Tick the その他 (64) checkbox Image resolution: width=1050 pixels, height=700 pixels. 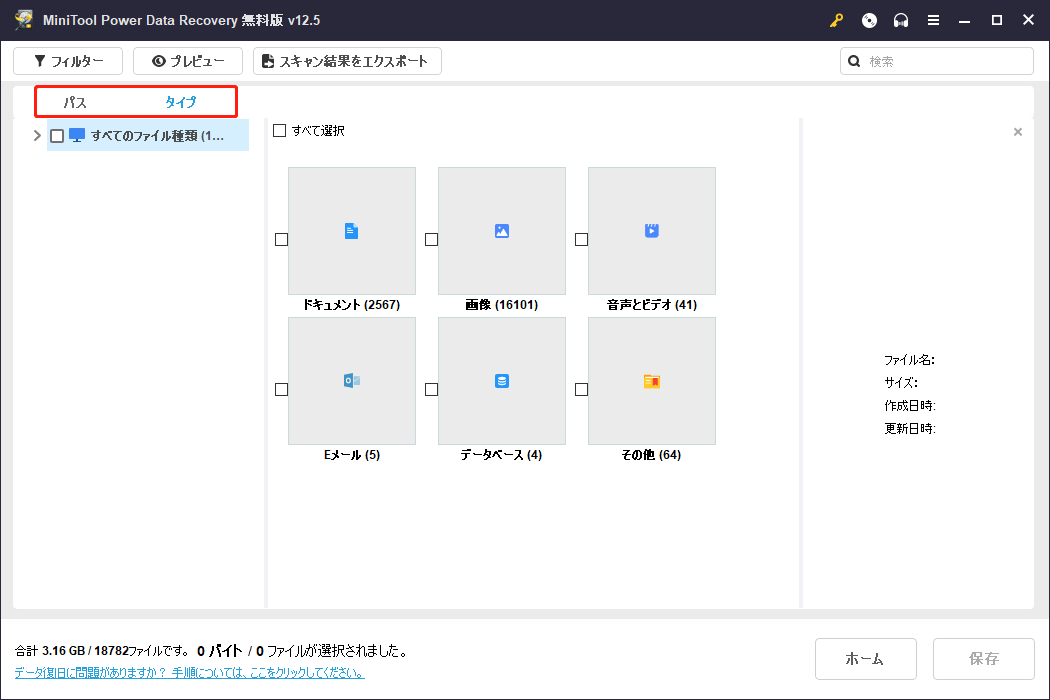(581, 390)
